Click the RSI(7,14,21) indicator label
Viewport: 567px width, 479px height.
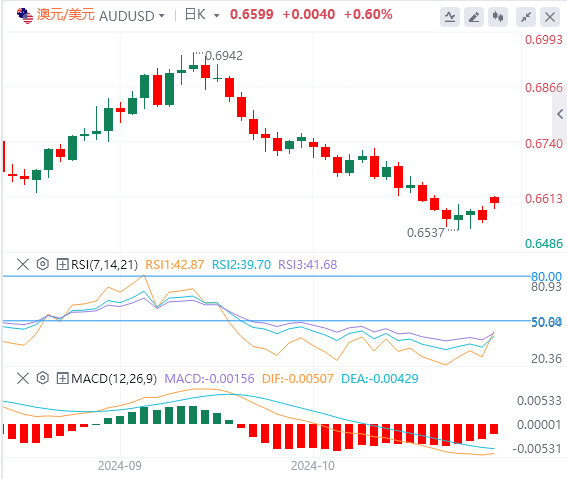coord(105,265)
